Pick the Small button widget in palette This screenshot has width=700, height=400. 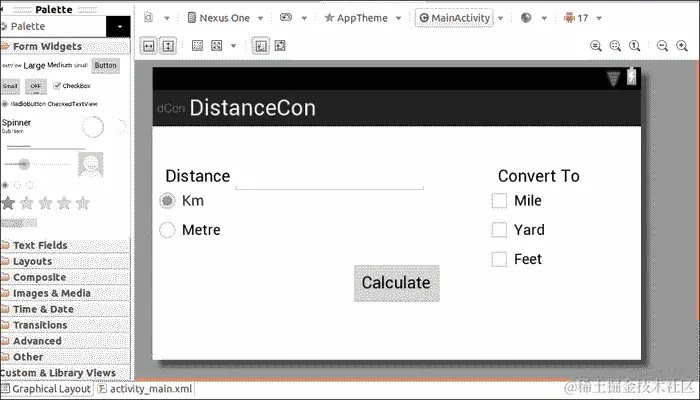10,86
